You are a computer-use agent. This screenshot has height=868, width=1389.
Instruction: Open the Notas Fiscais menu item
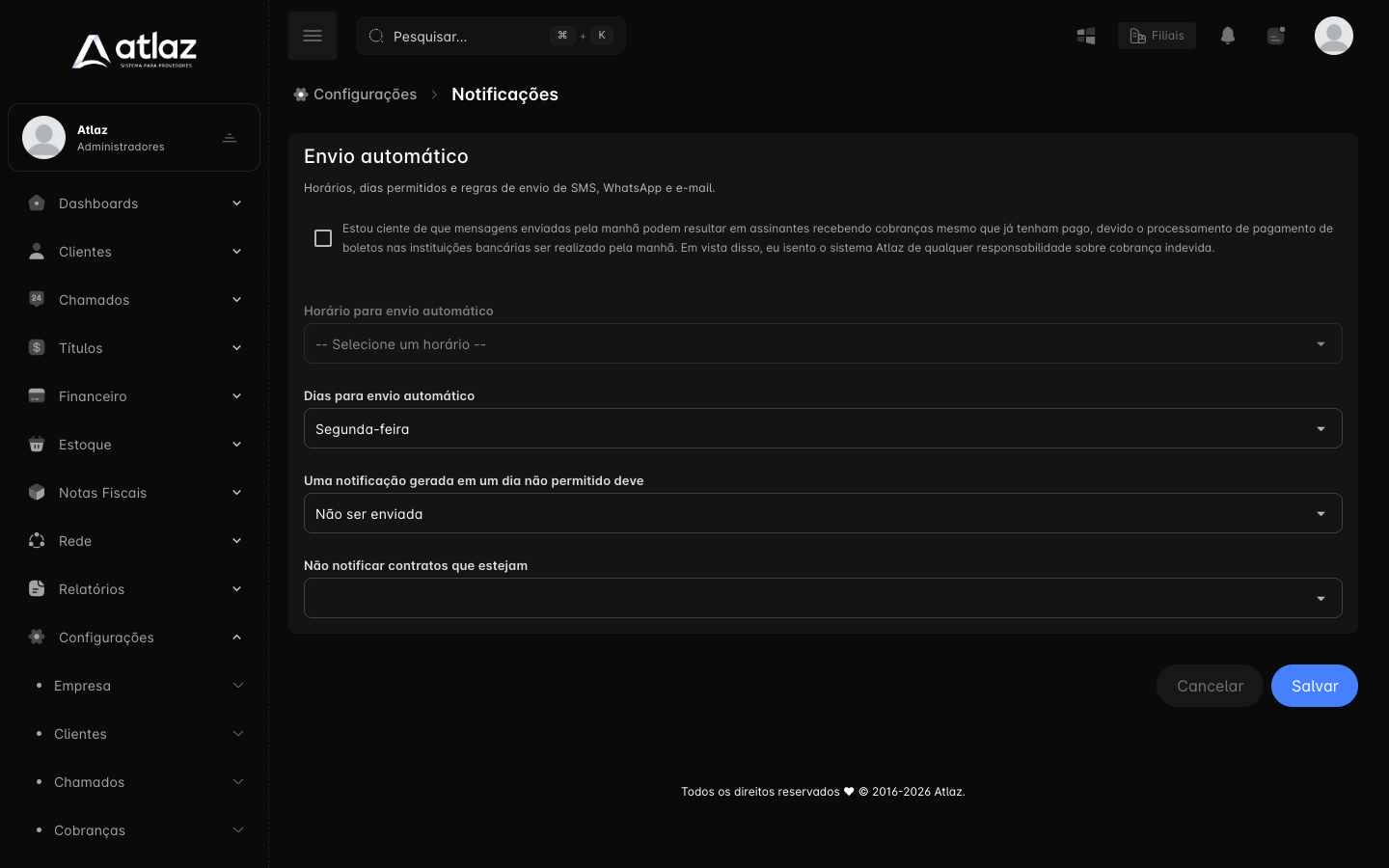[134, 492]
